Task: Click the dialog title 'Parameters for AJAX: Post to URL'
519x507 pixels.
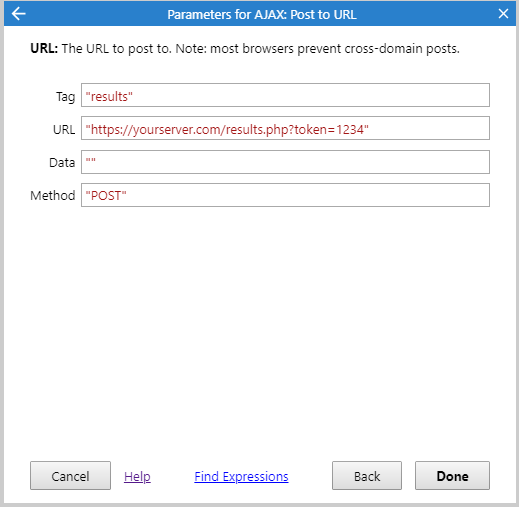Action: [262, 15]
